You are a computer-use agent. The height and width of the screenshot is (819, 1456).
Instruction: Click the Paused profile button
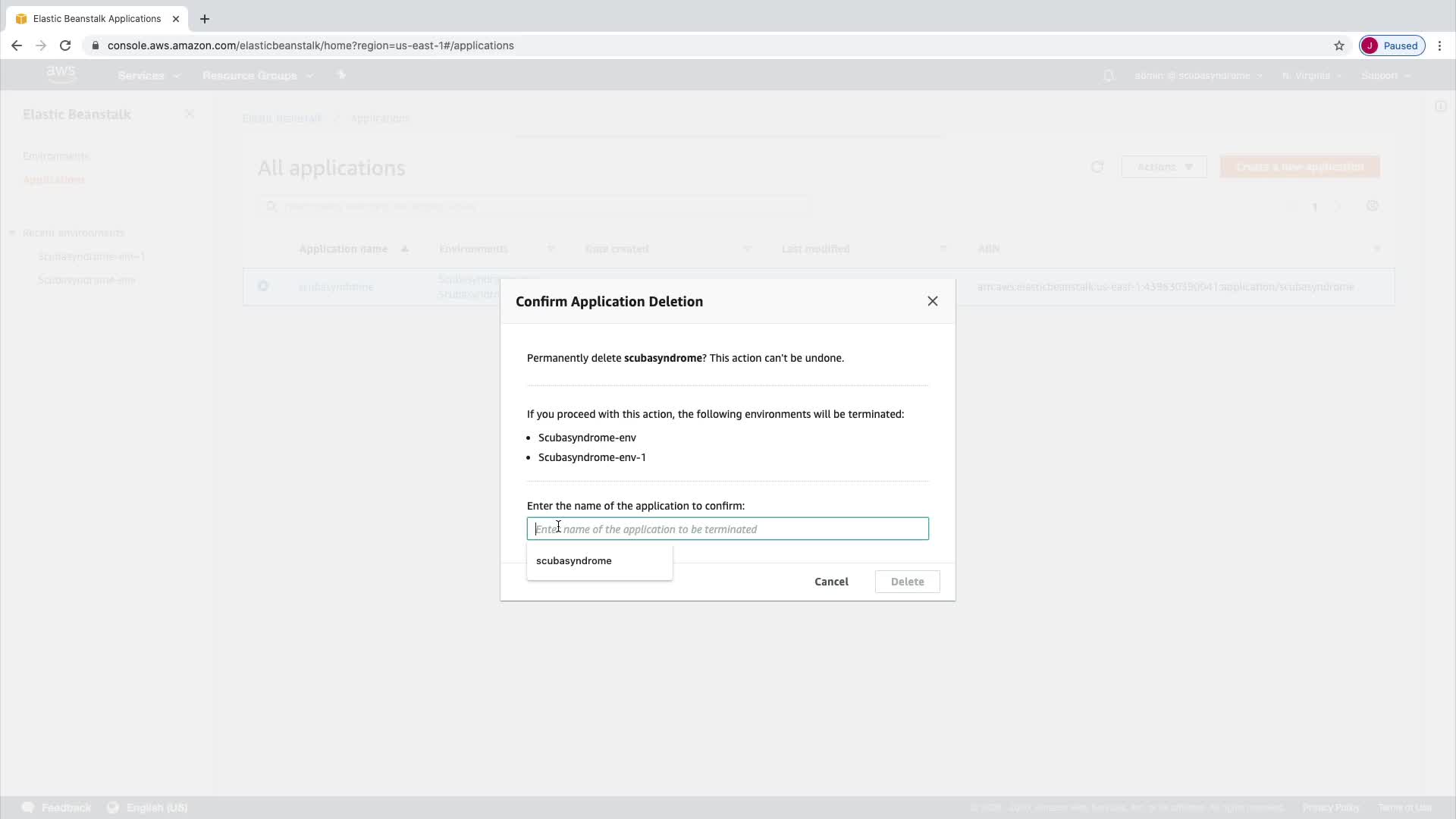[x=1392, y=45]
